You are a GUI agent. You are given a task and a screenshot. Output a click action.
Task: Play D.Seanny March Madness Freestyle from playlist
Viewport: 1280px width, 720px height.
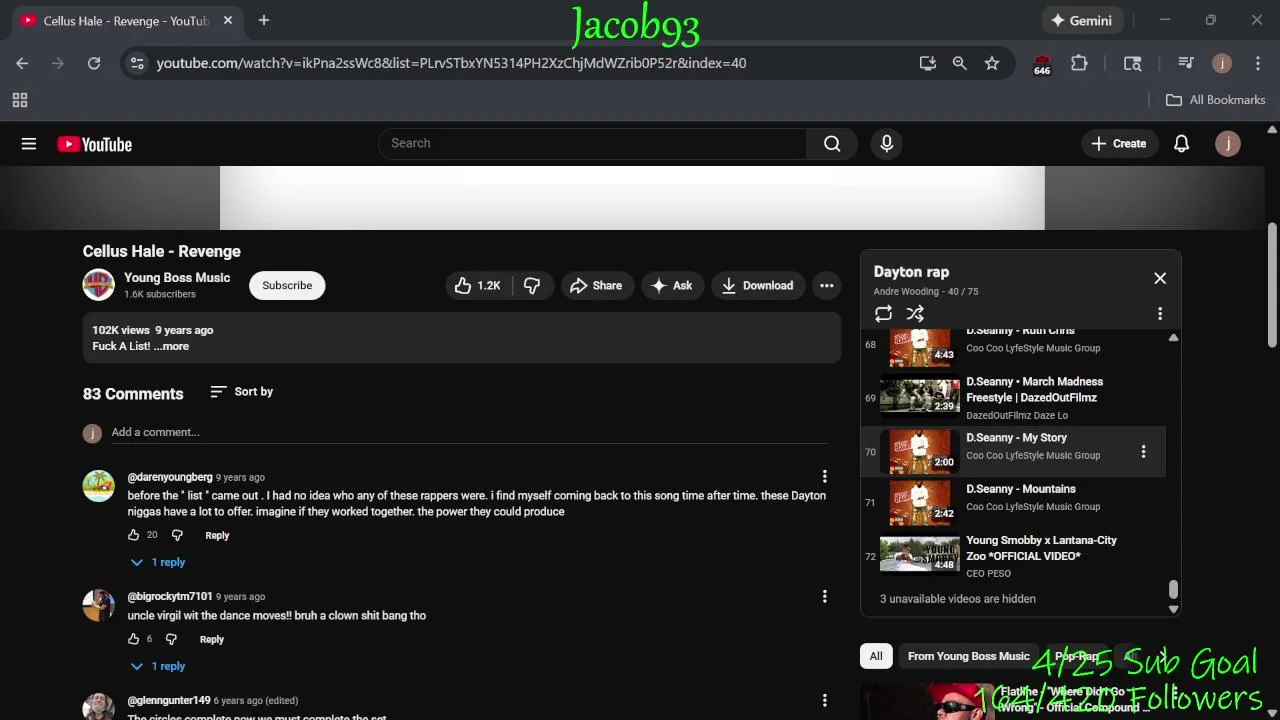[1013, 398]
